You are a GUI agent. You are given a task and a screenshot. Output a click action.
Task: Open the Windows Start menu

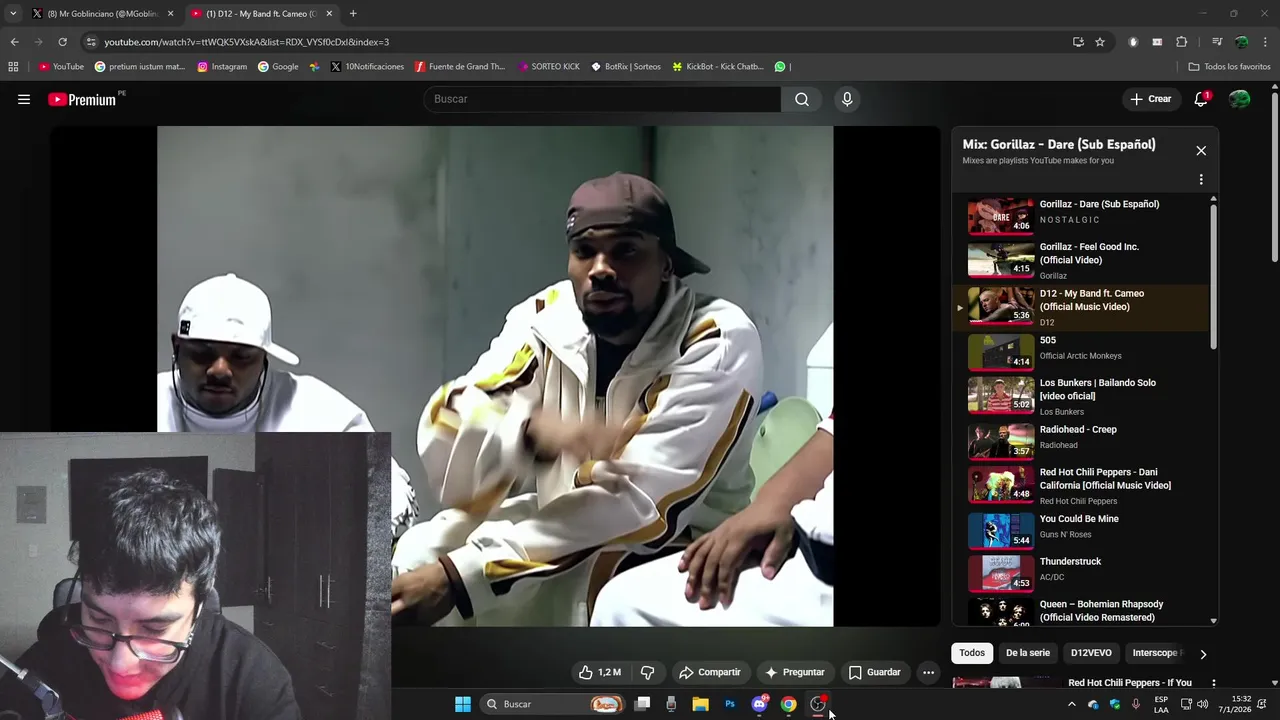pyautogui.click(x=463, y=704)
